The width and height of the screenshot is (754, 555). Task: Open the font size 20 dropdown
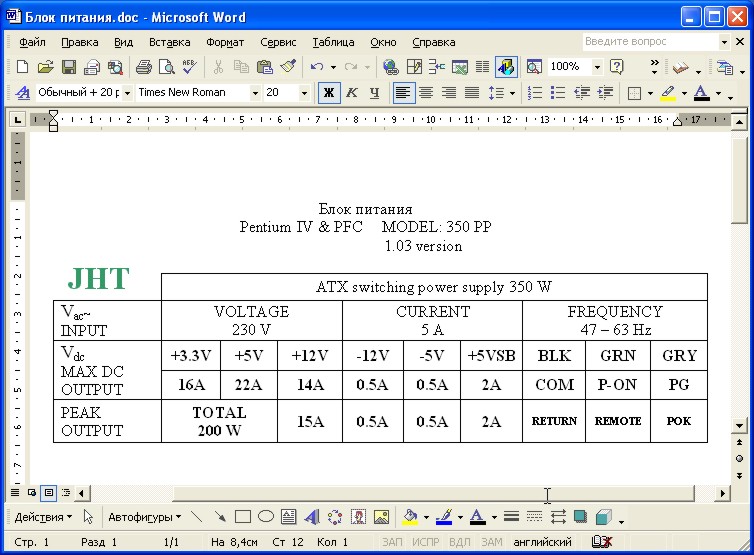[x=304, y=93]
